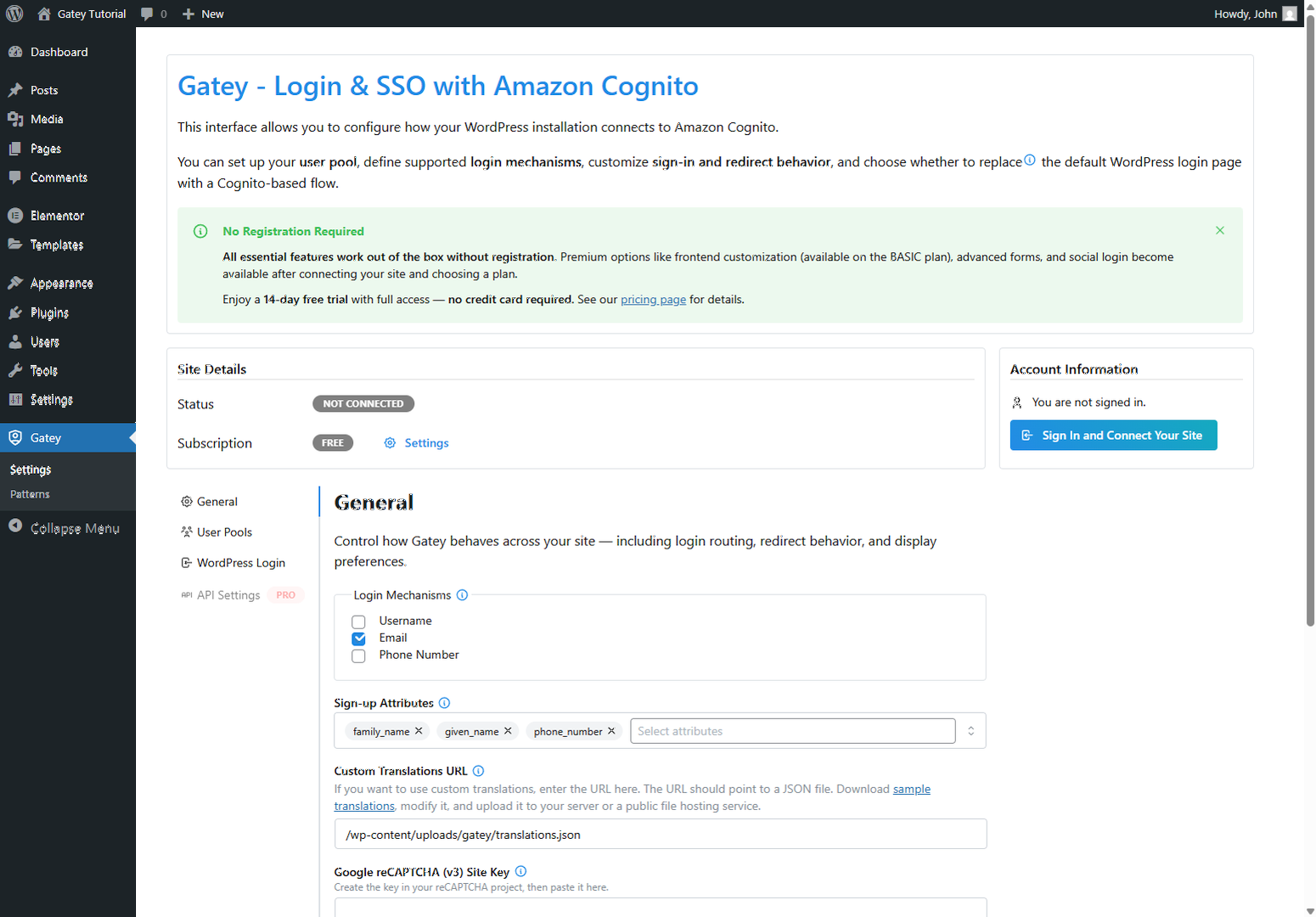The image size is (1316, 917).
Task: Open subscription Settings gear link
Action: [416, 443]
